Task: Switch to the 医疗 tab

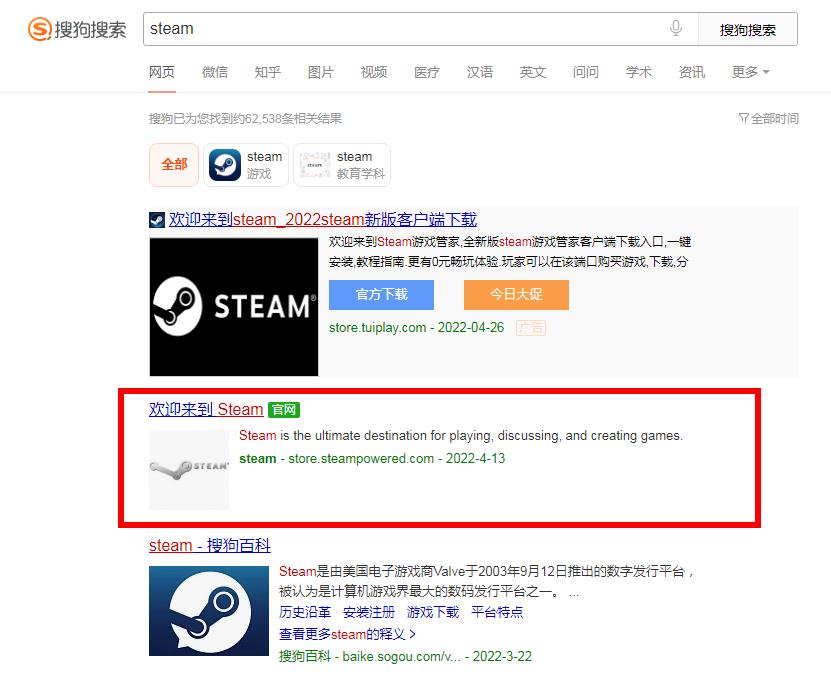Action: 427,72
